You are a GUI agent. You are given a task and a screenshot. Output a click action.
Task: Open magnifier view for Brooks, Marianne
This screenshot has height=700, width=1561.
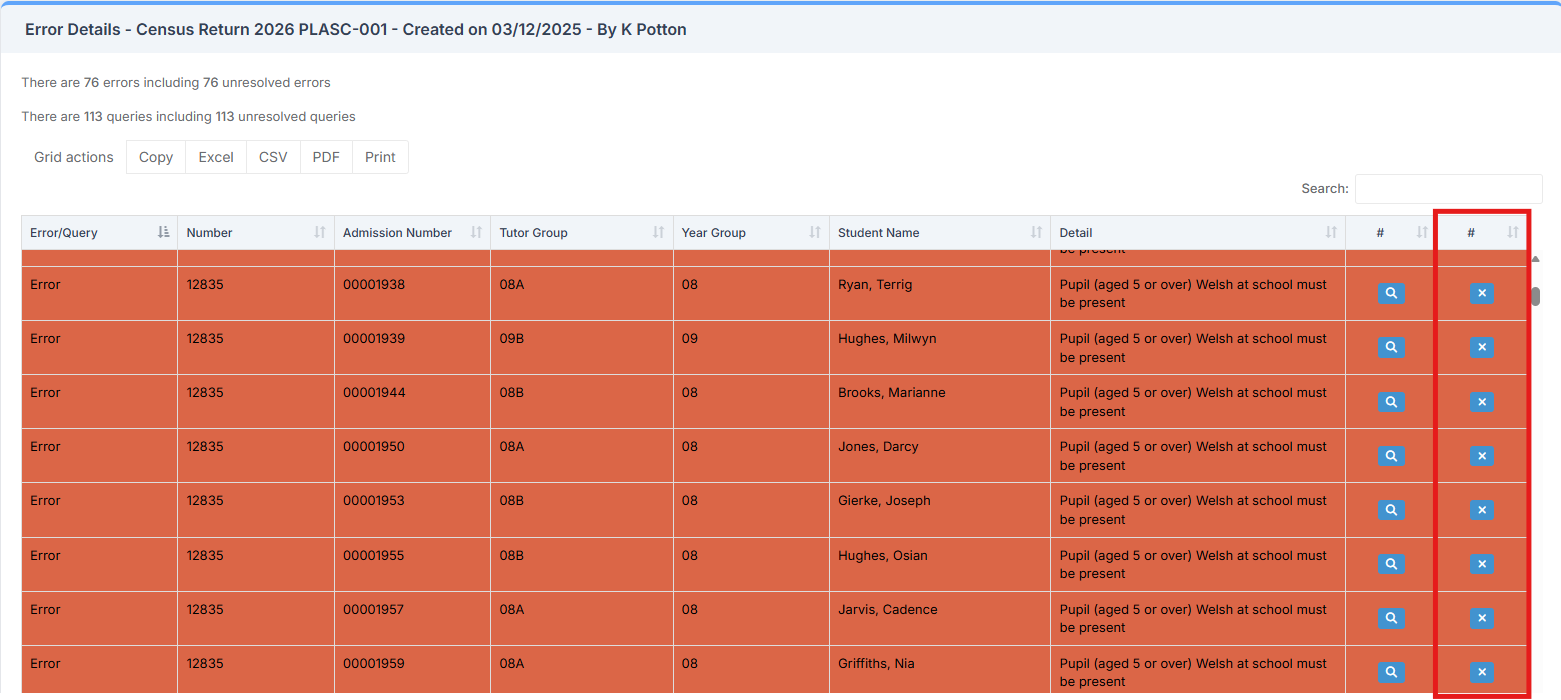pyautogui.click(x=1391, y=401)
